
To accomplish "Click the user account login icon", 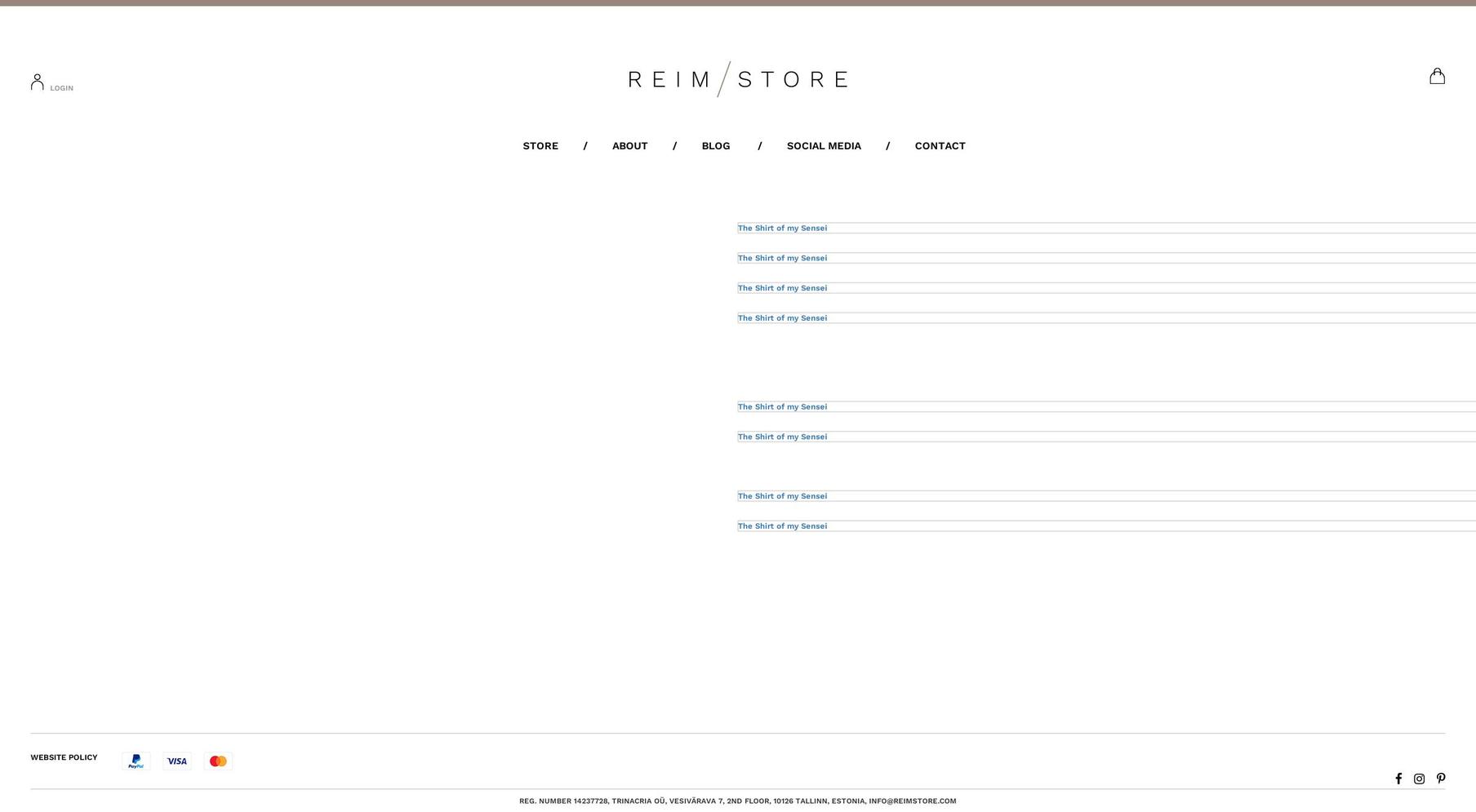I will [37, 82].
